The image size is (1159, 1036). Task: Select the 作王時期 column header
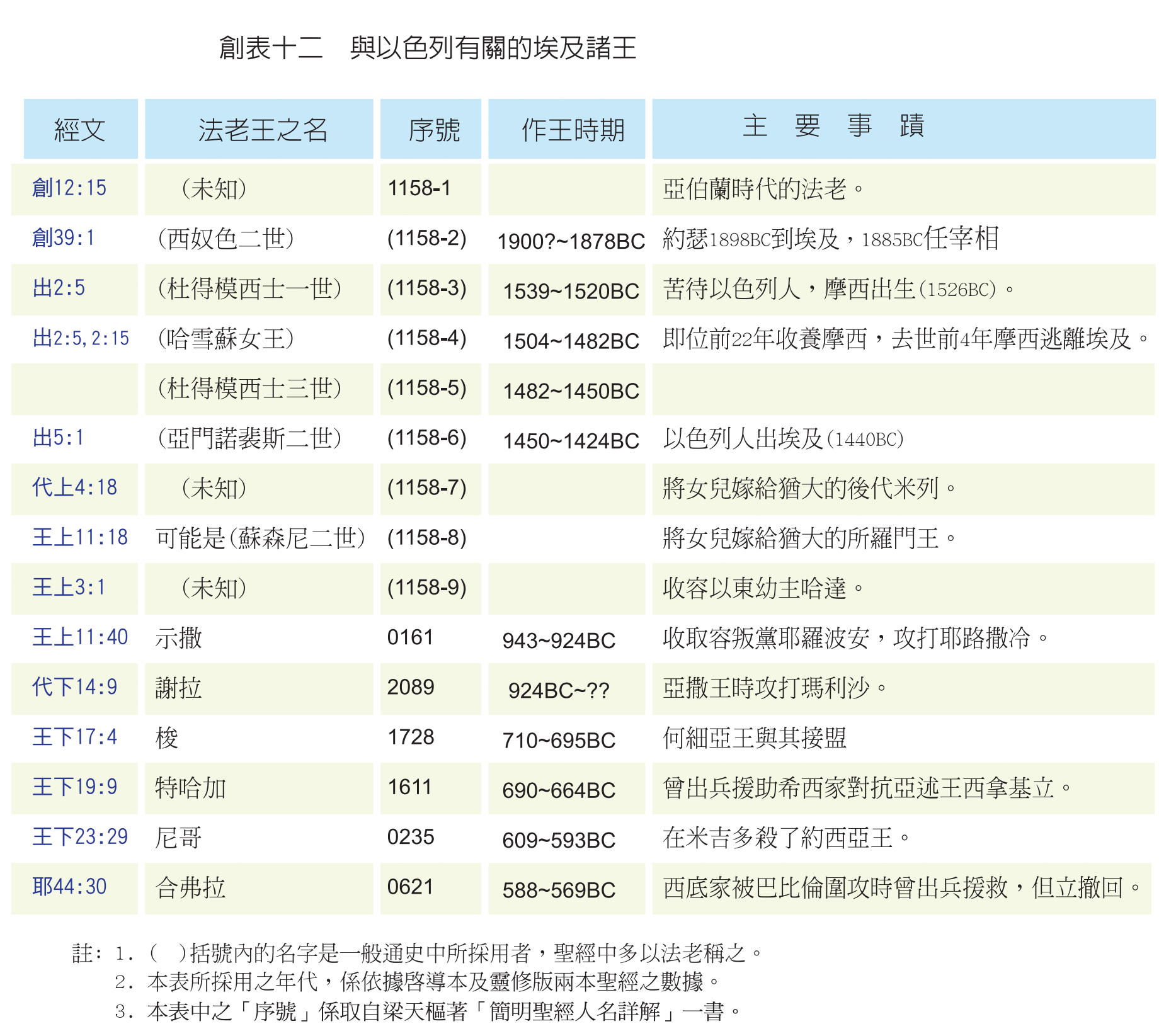click(573, 130)
